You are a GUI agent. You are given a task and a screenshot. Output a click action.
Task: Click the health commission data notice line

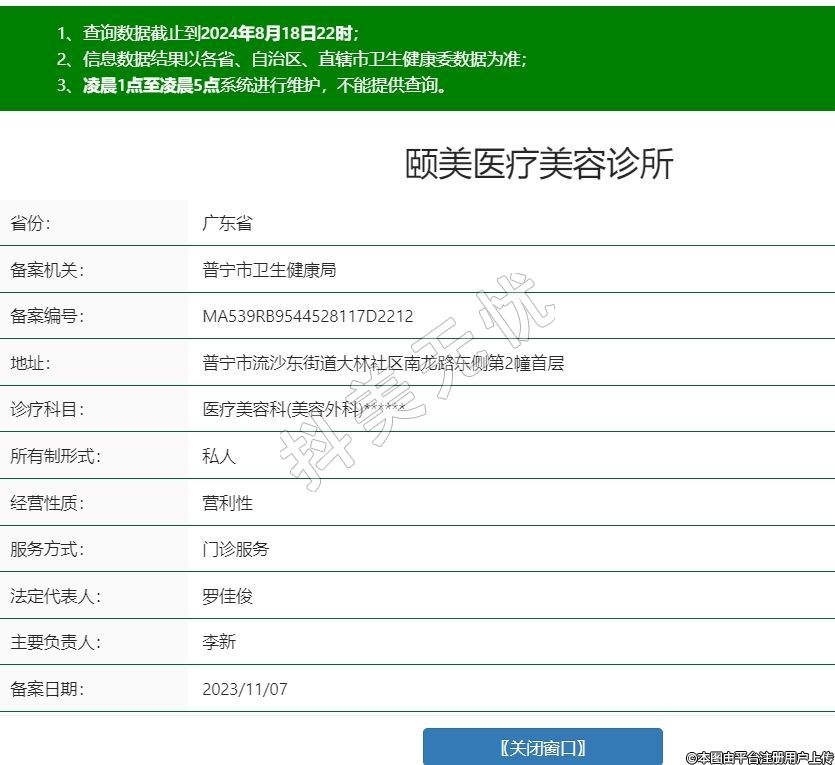(x=292, y=59)
